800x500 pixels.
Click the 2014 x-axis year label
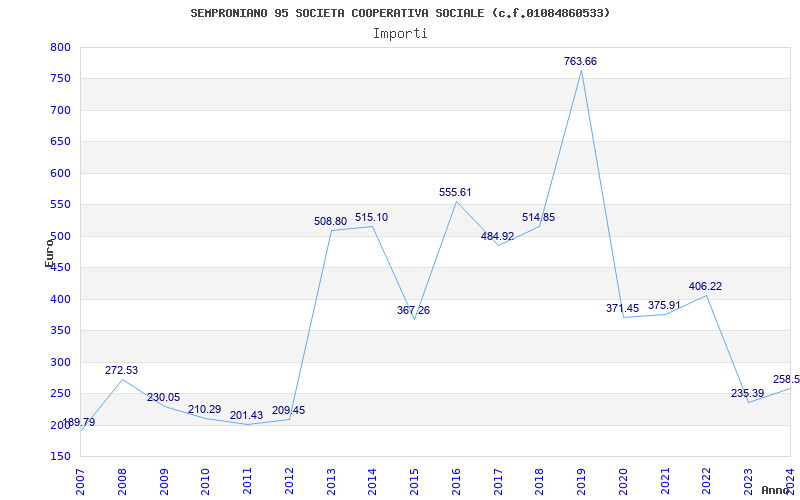coord(373,482)
